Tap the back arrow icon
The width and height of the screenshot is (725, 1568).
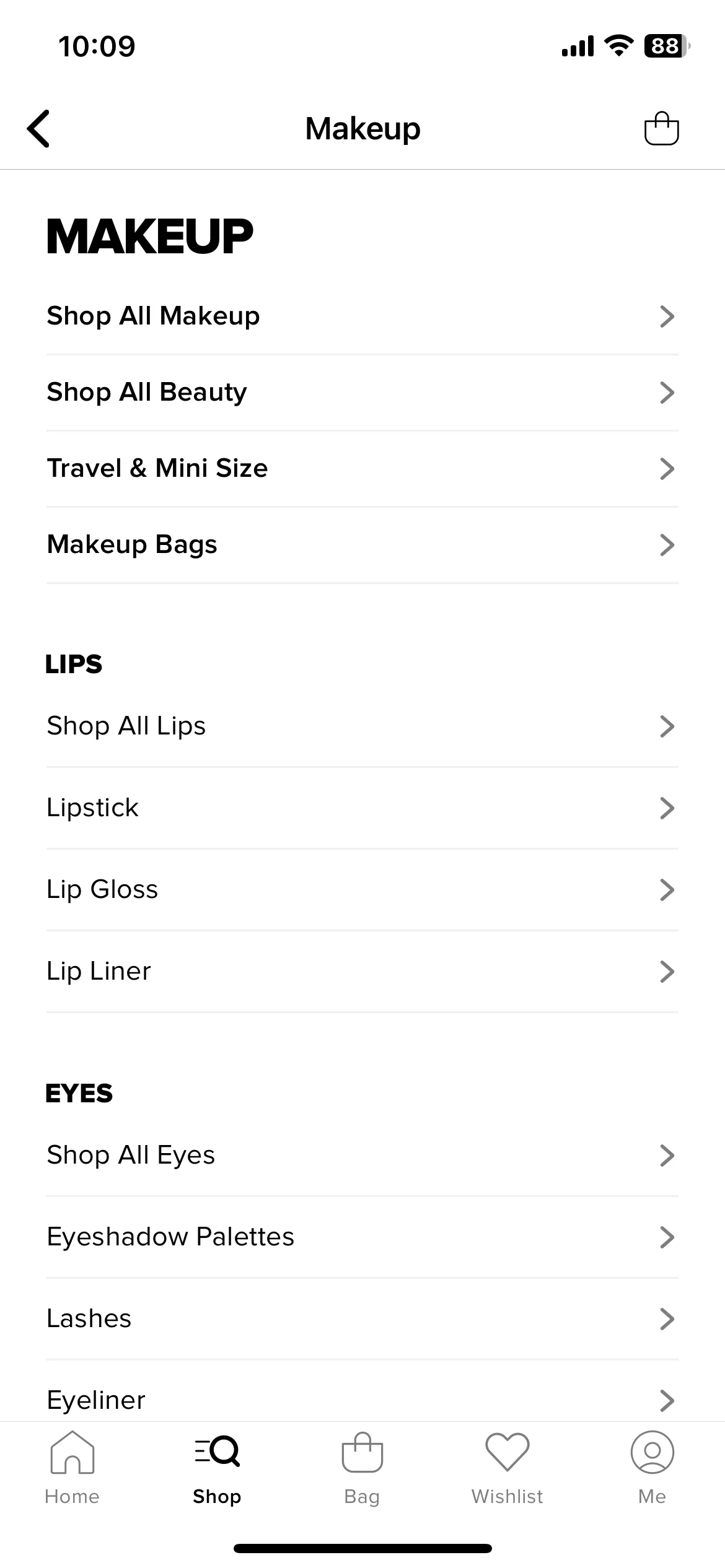(38, 129)
